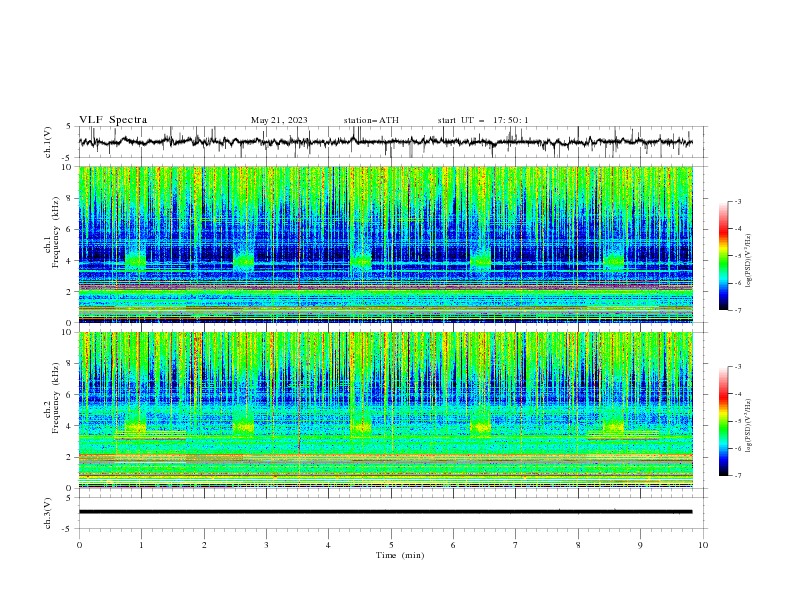Viewport: 792px width, 612px height.
Task: Click the ch.1 green burst near minute 4.5
Action: tap(361, 261)
